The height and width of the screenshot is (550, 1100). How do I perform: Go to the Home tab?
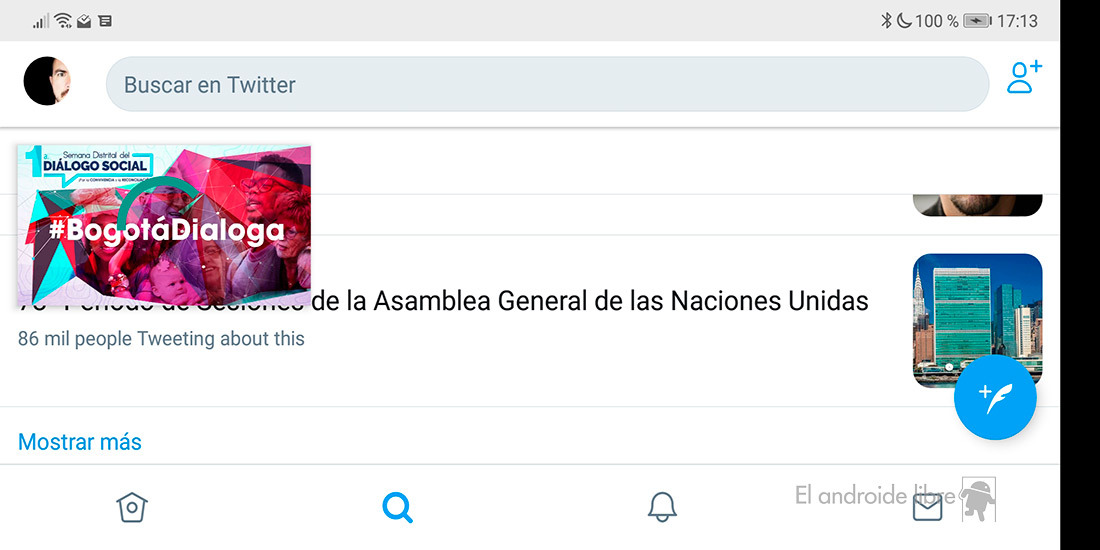(x=132, y=507)
